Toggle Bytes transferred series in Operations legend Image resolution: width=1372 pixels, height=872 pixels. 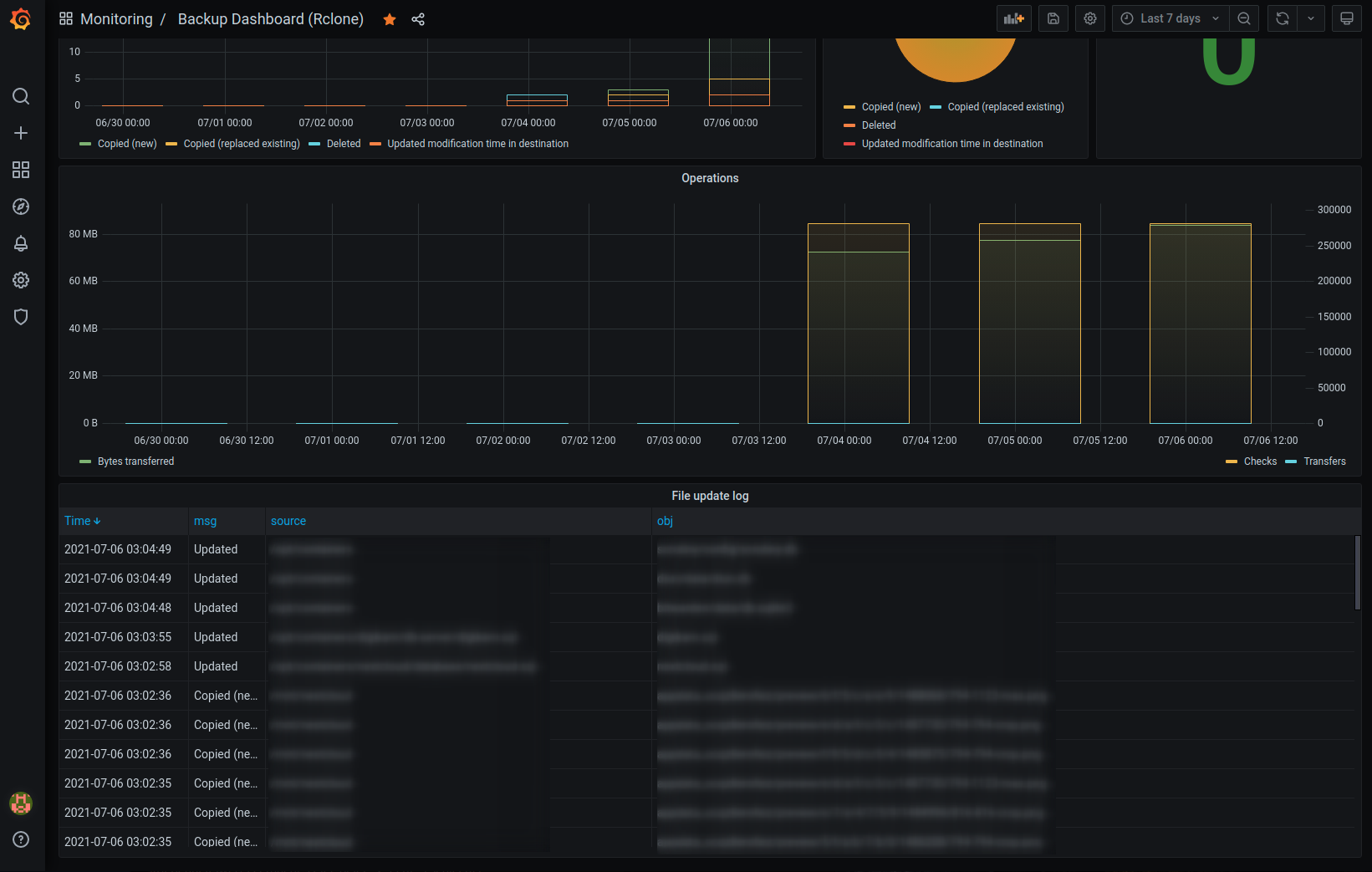coord(135,461)
